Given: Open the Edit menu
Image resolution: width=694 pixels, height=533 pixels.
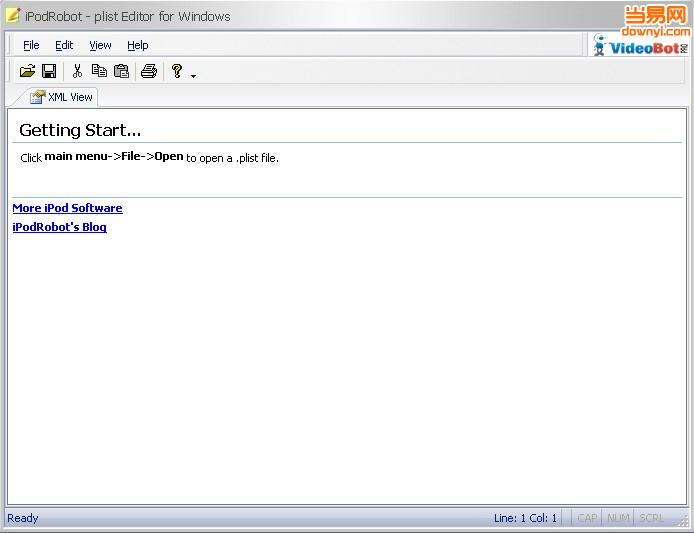Looking at the screenshot, I should (x=64, y=45).
